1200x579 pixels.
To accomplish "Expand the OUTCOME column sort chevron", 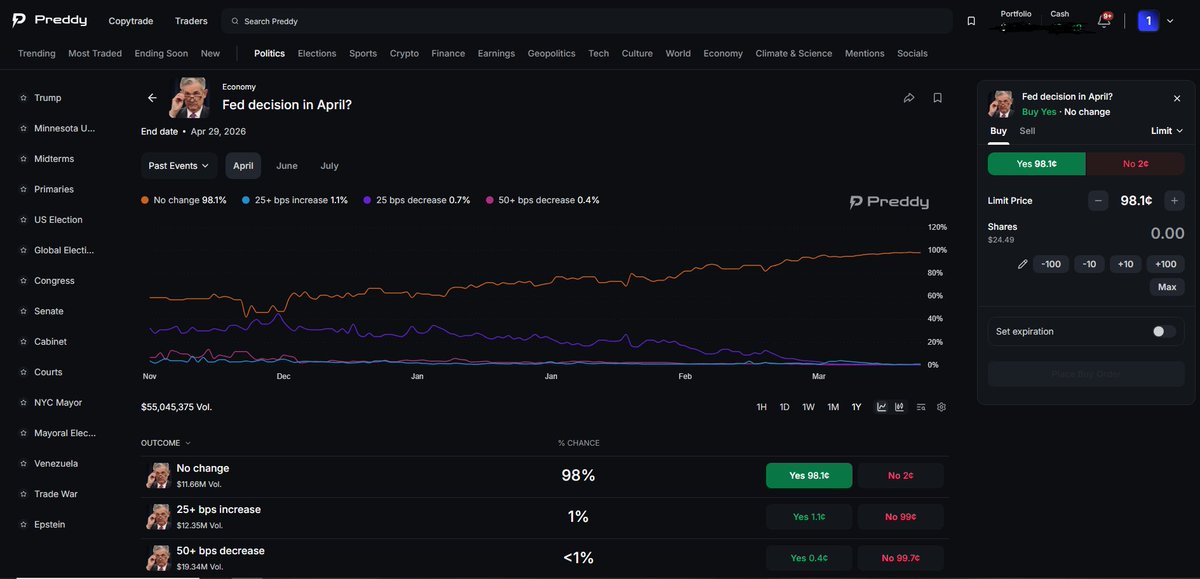I will pyautogui.click(x=188, y=443).
